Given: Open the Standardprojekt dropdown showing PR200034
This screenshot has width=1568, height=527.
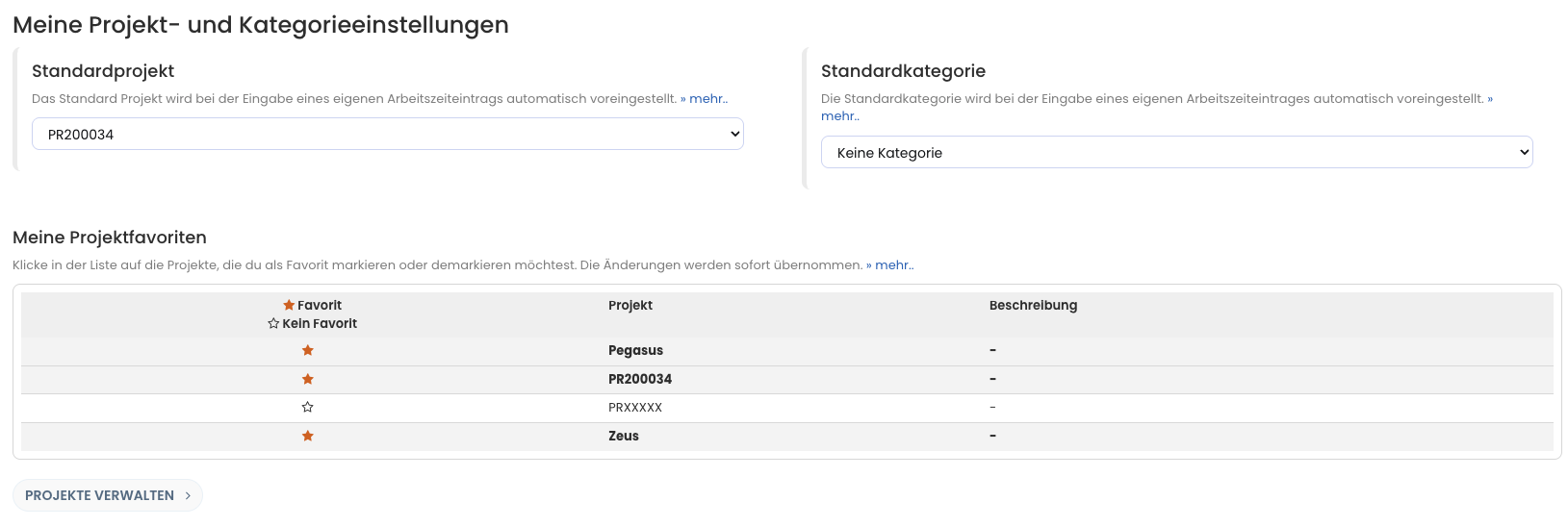Looking at the screenshot, I should [387, 135].
